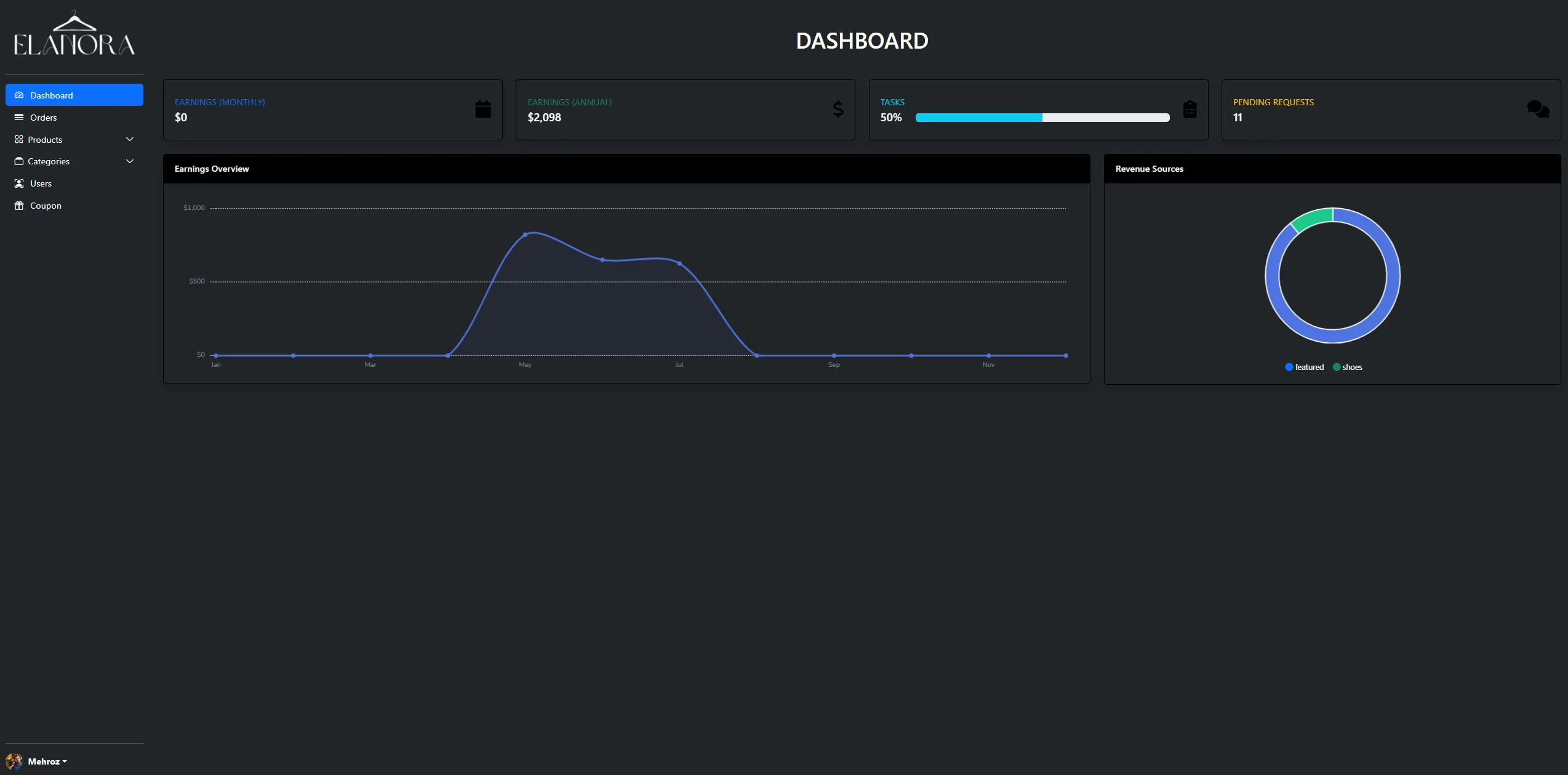Click the Categories folder icon
Image resolution: width=1568 pixels, height=775 pixels.
pos(19,161)
